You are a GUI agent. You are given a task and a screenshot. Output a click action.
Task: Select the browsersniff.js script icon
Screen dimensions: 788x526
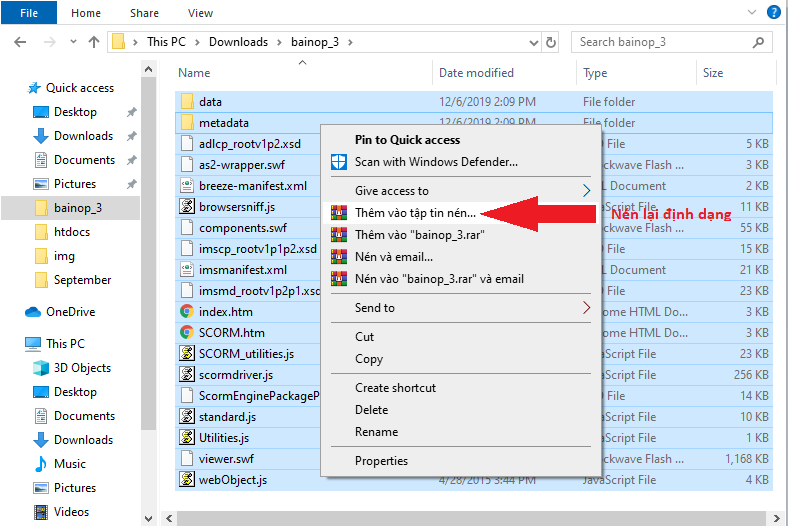187,206
